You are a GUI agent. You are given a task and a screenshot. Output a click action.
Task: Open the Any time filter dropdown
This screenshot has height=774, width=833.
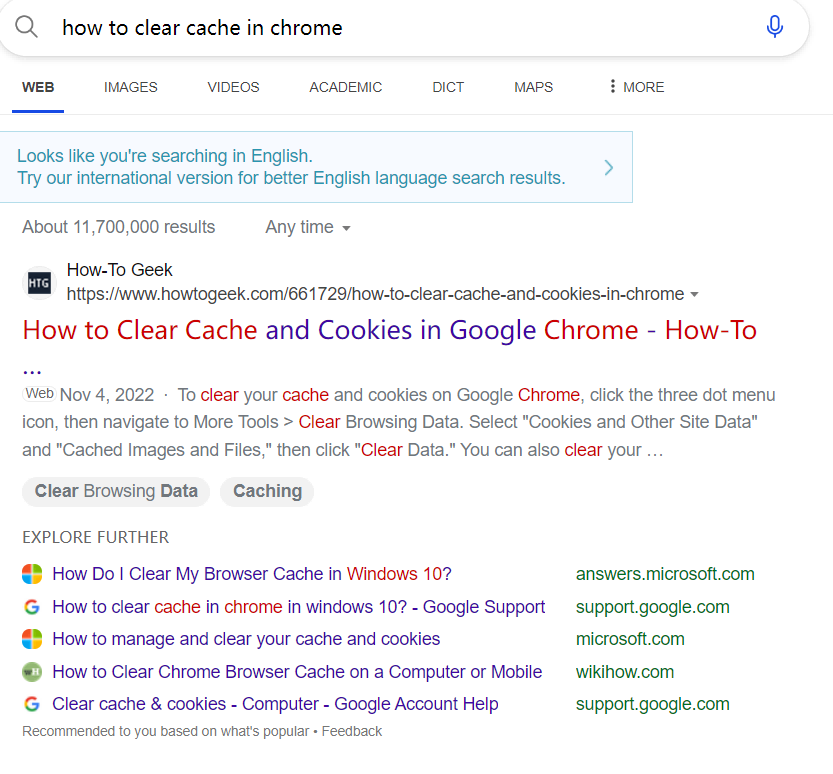[308, 227]
